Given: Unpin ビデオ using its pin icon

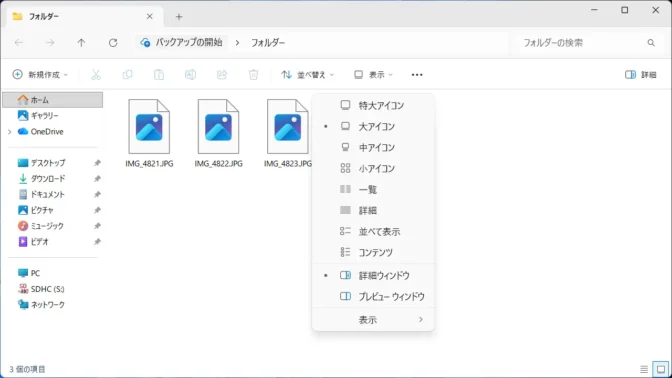Looking at the screenshot, I should pyautogui.click(x=97, y=242).
